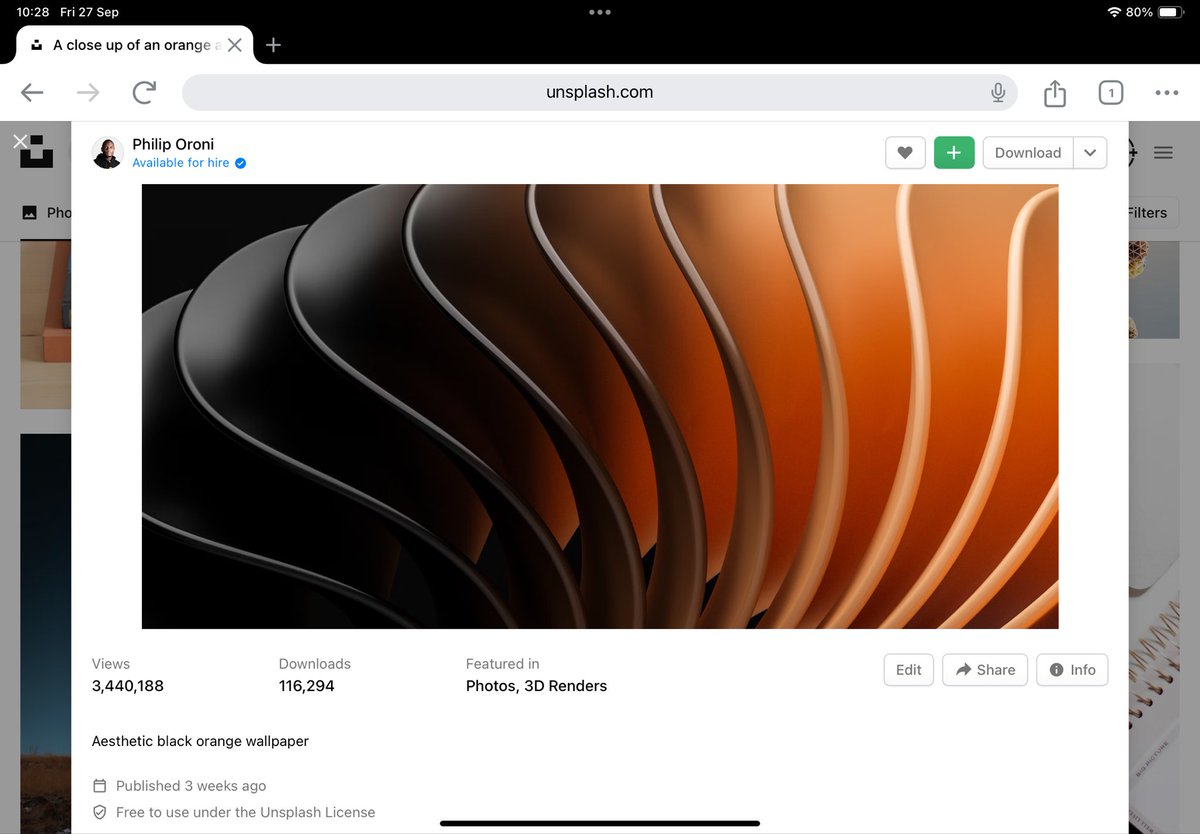This screenshot has height=834, width=1200.
Task: Click 'Published 3 weeks ago' text
Action: coord(191,785)
